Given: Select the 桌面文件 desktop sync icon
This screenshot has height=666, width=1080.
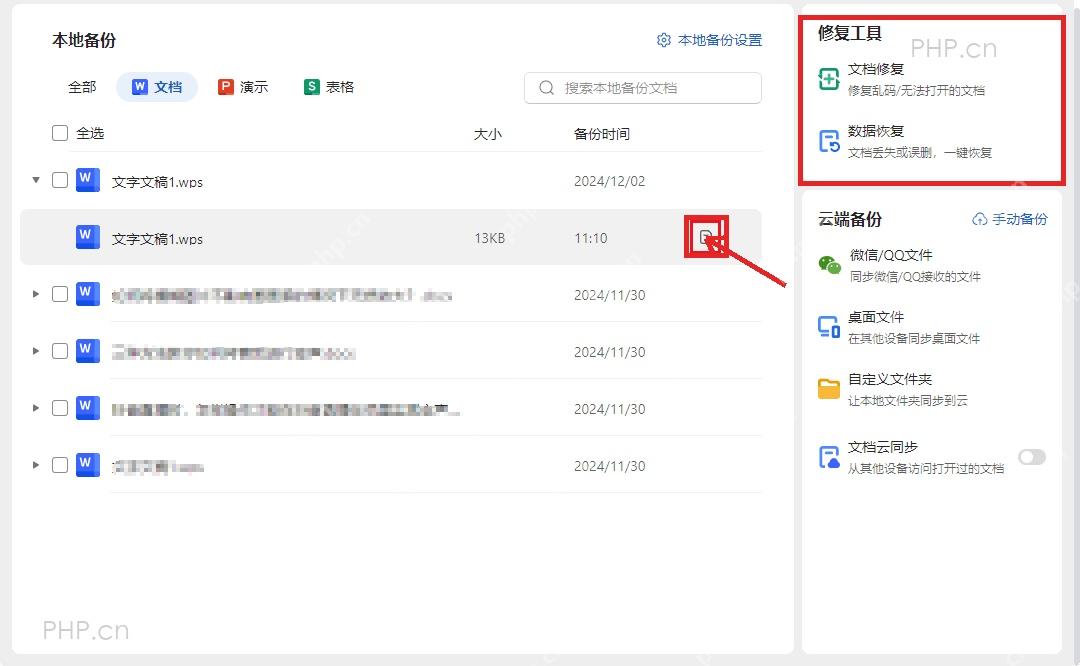Looking at the screenshot, I should 829,327.
